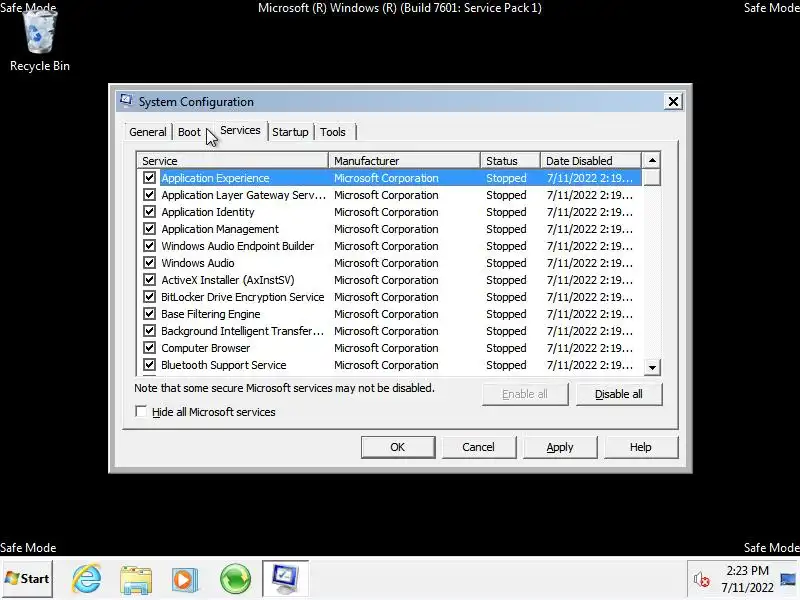Close the System Configuration dialog
The width and height of the screenshot is (800, 600).
(673, 102)
